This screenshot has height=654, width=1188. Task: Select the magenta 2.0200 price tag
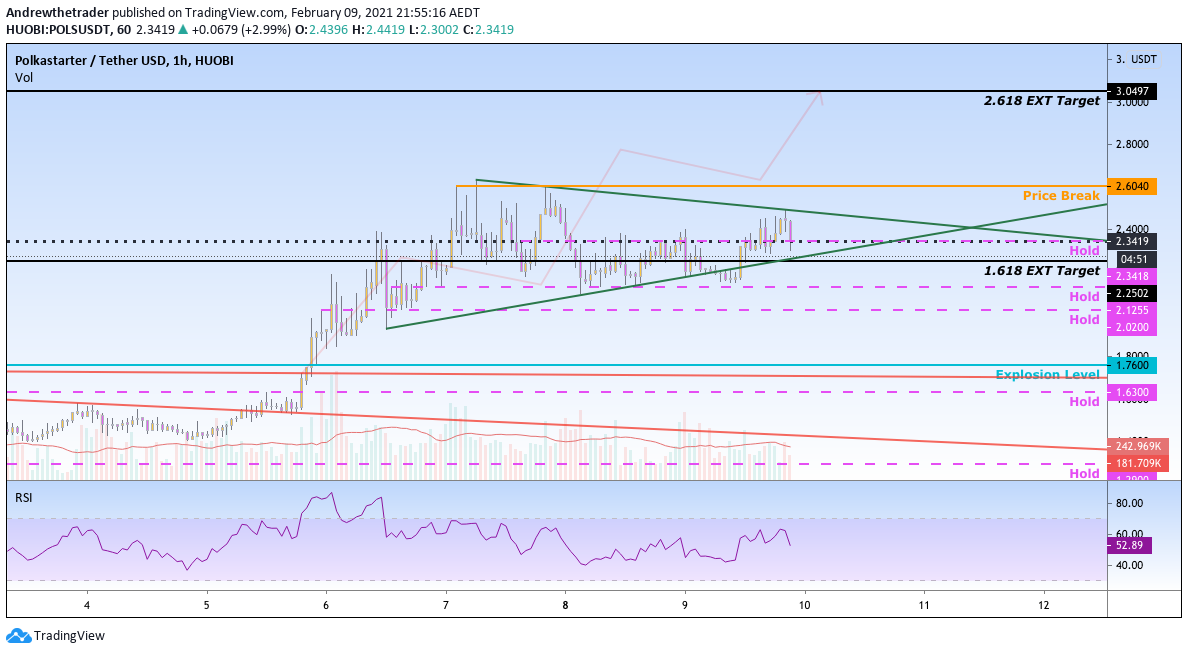[x=1132, y=327]
